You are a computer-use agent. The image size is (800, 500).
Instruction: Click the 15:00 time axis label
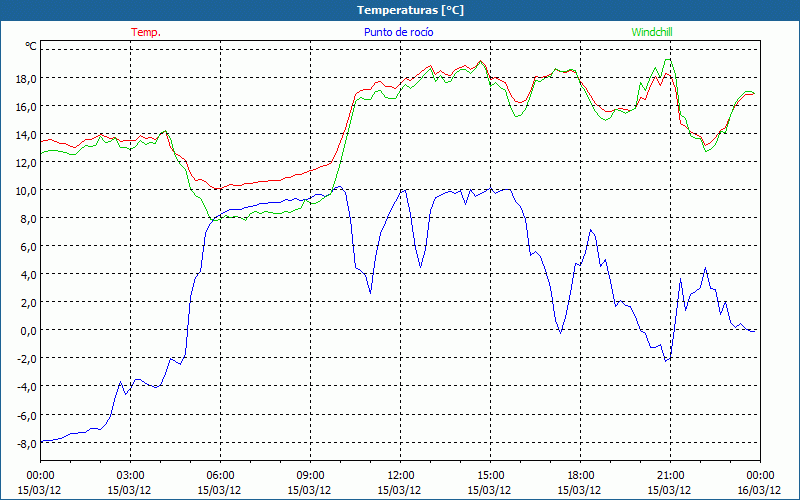[490, 476]
